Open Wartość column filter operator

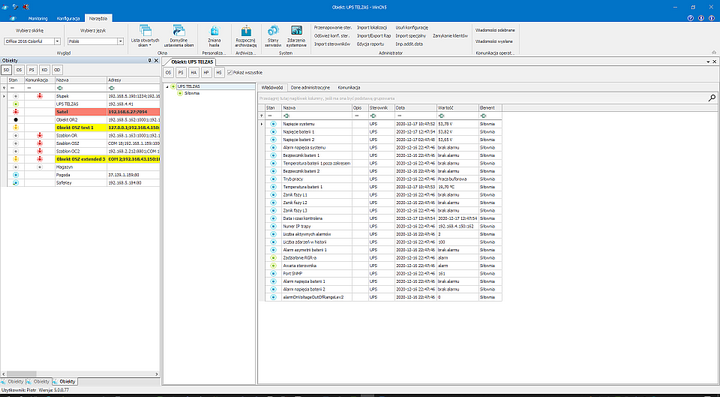point(442,116)
